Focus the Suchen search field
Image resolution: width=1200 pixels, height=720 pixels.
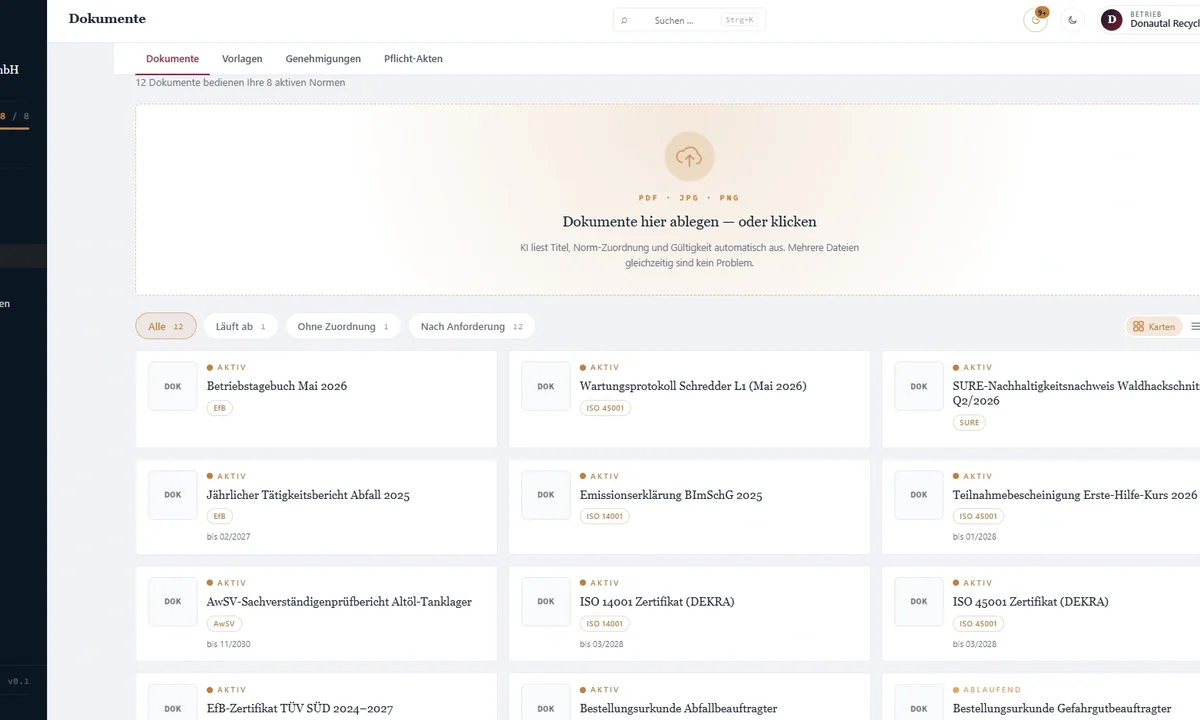coord(689,20)
